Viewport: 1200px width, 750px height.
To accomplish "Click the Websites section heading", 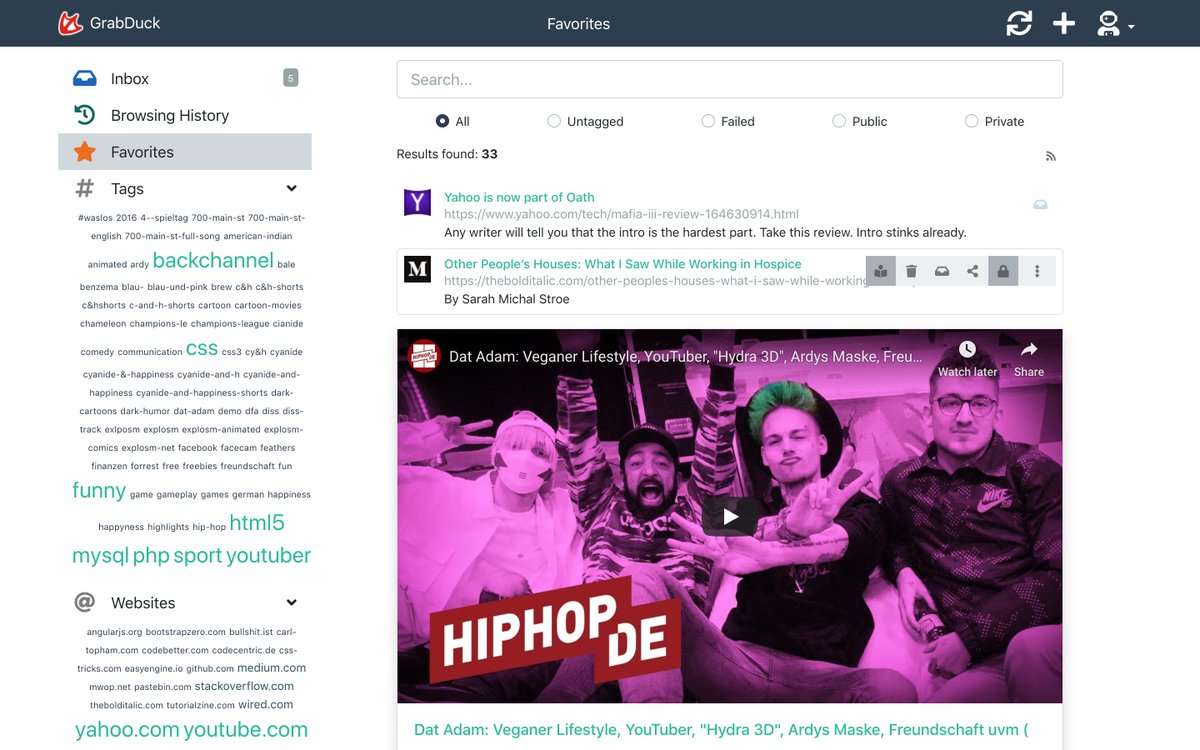I will (x=143, y=603).
